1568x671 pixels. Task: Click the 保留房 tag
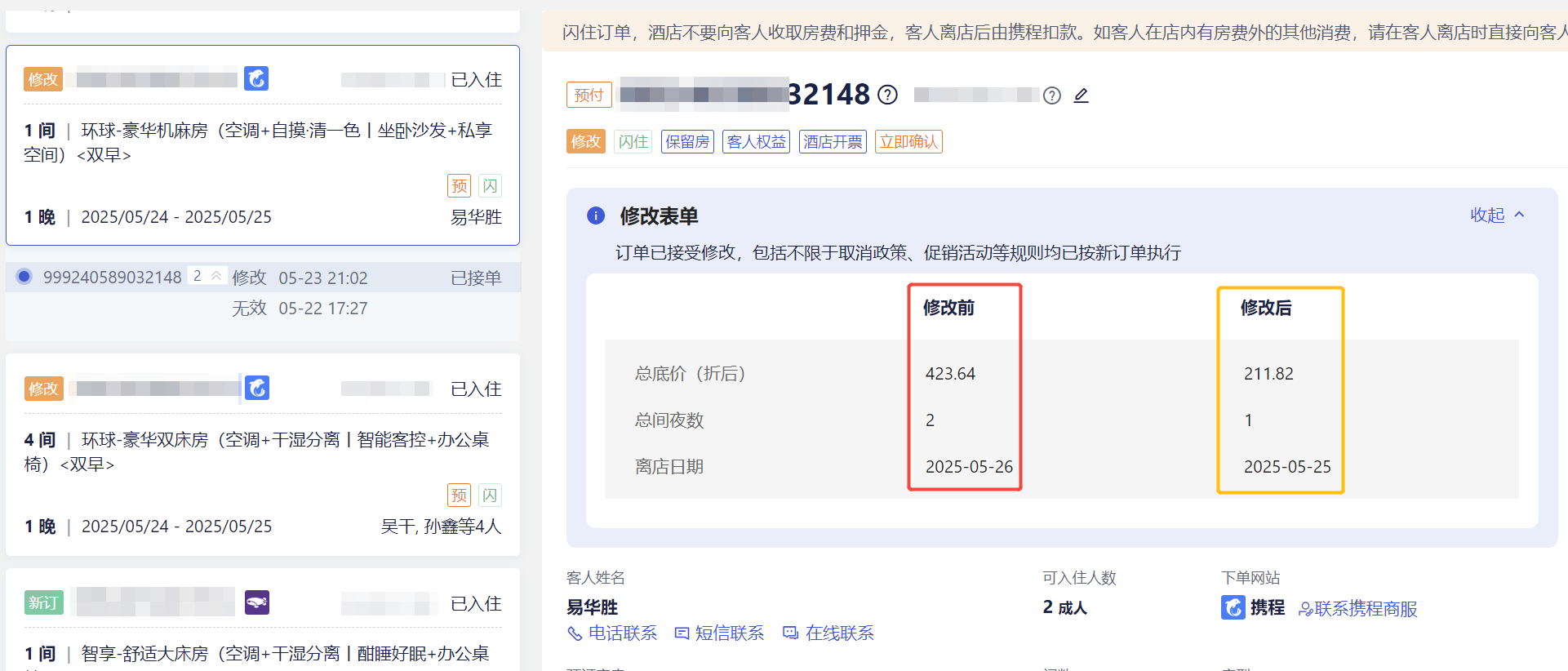(687, 141)
